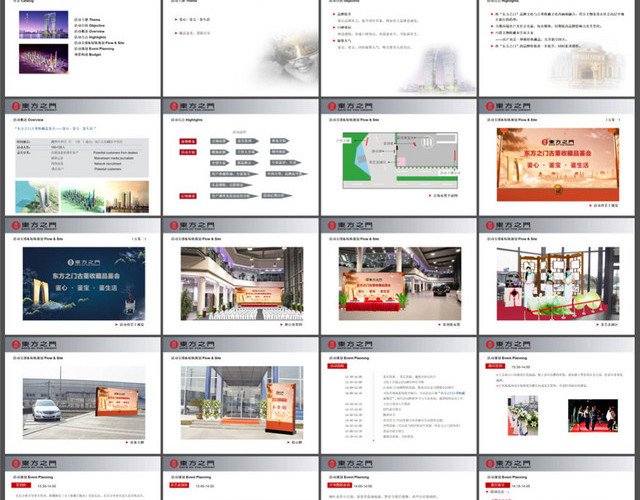Click the green-and-gray site plan diagram

(400, 160)
